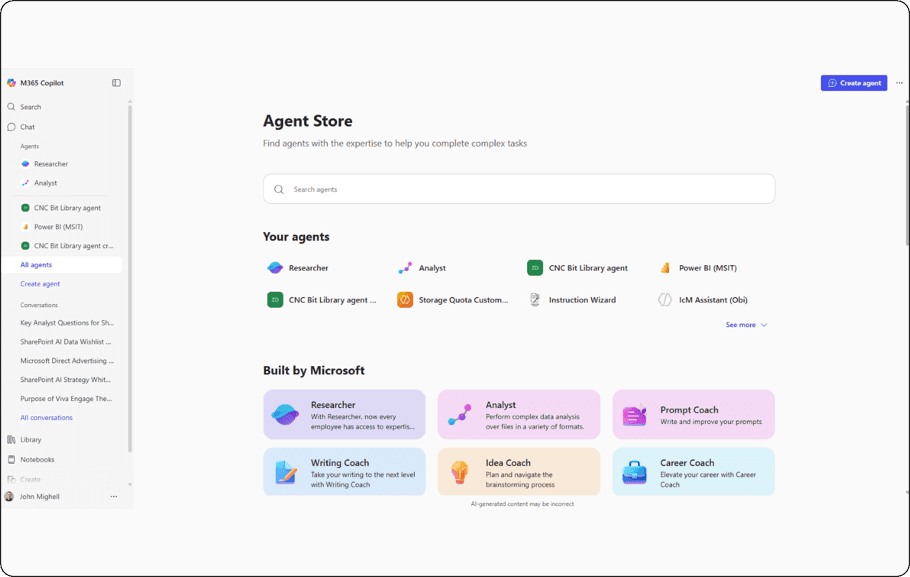Open All conversations link
This screenshot has height=577, width=910.
click(46, 417)
